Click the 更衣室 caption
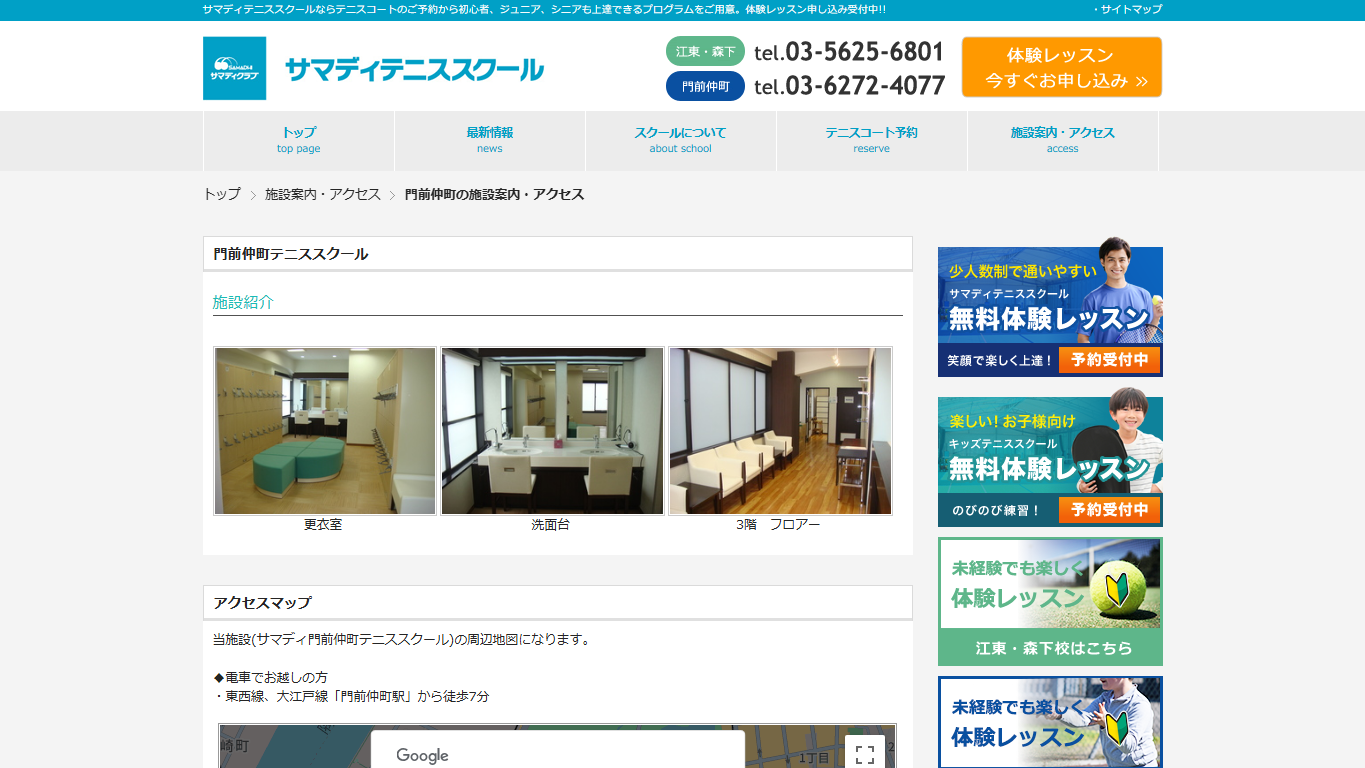Screen dimensions: 1365x768 click(x=323, y=524)
